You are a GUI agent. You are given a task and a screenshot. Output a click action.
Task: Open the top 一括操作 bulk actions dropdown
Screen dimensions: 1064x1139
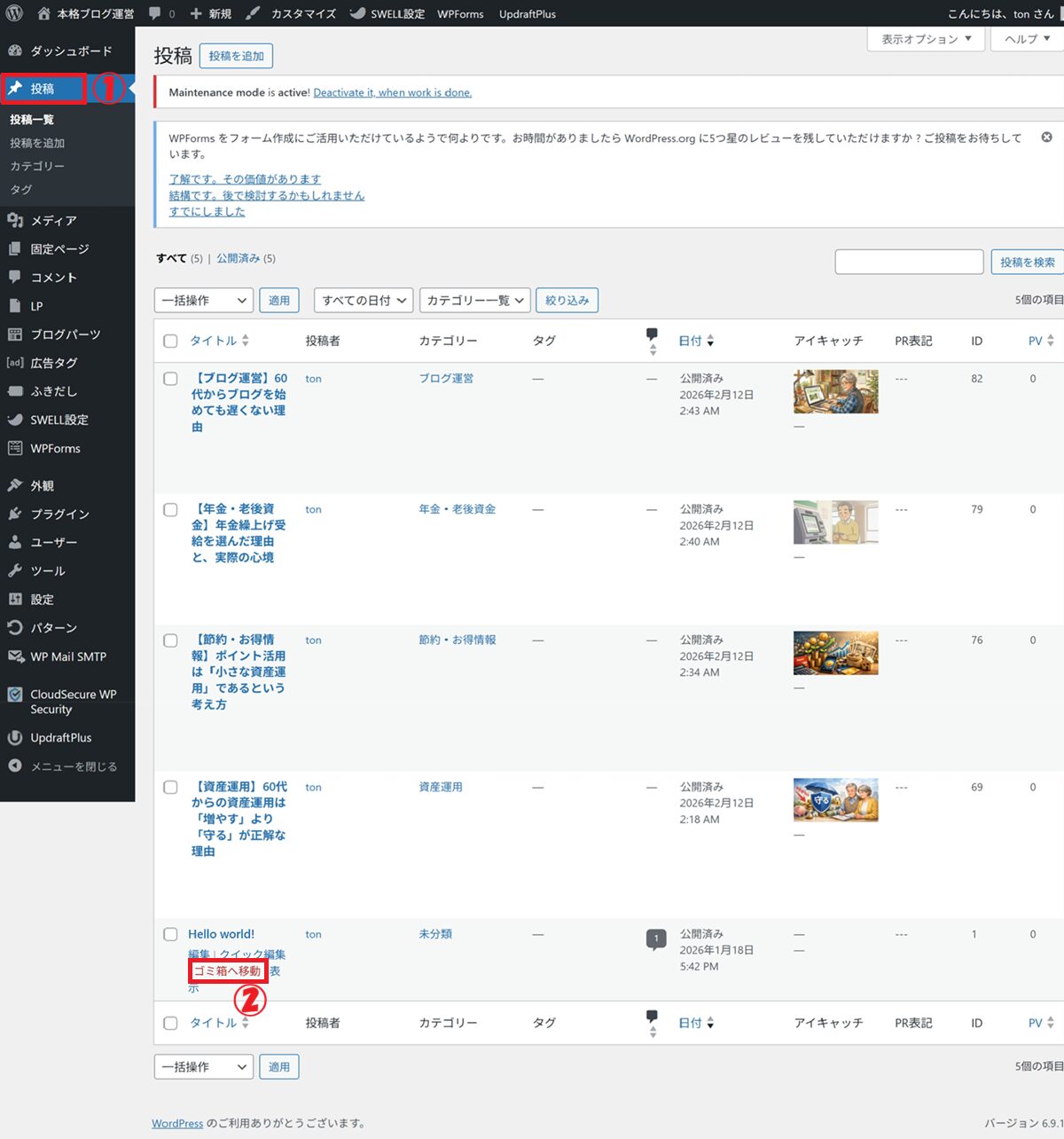click(x=203, y=301)
